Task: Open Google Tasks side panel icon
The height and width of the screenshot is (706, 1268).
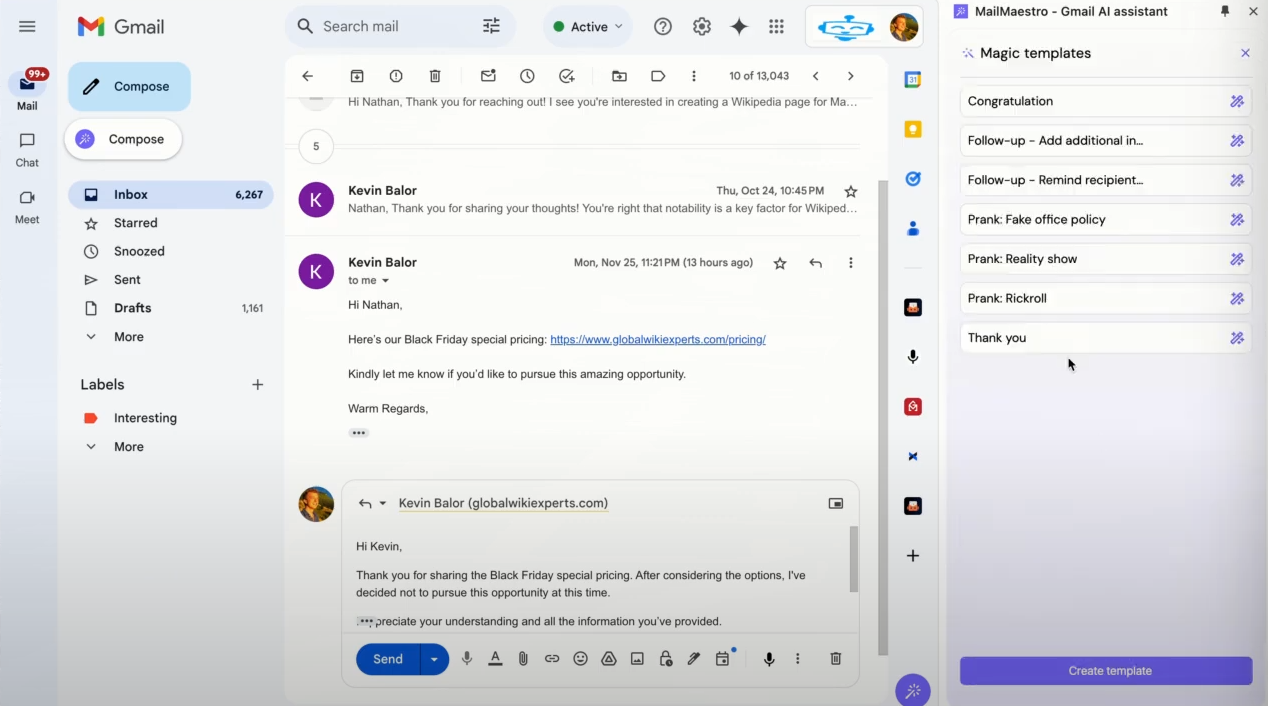Action: coord(913,179)
